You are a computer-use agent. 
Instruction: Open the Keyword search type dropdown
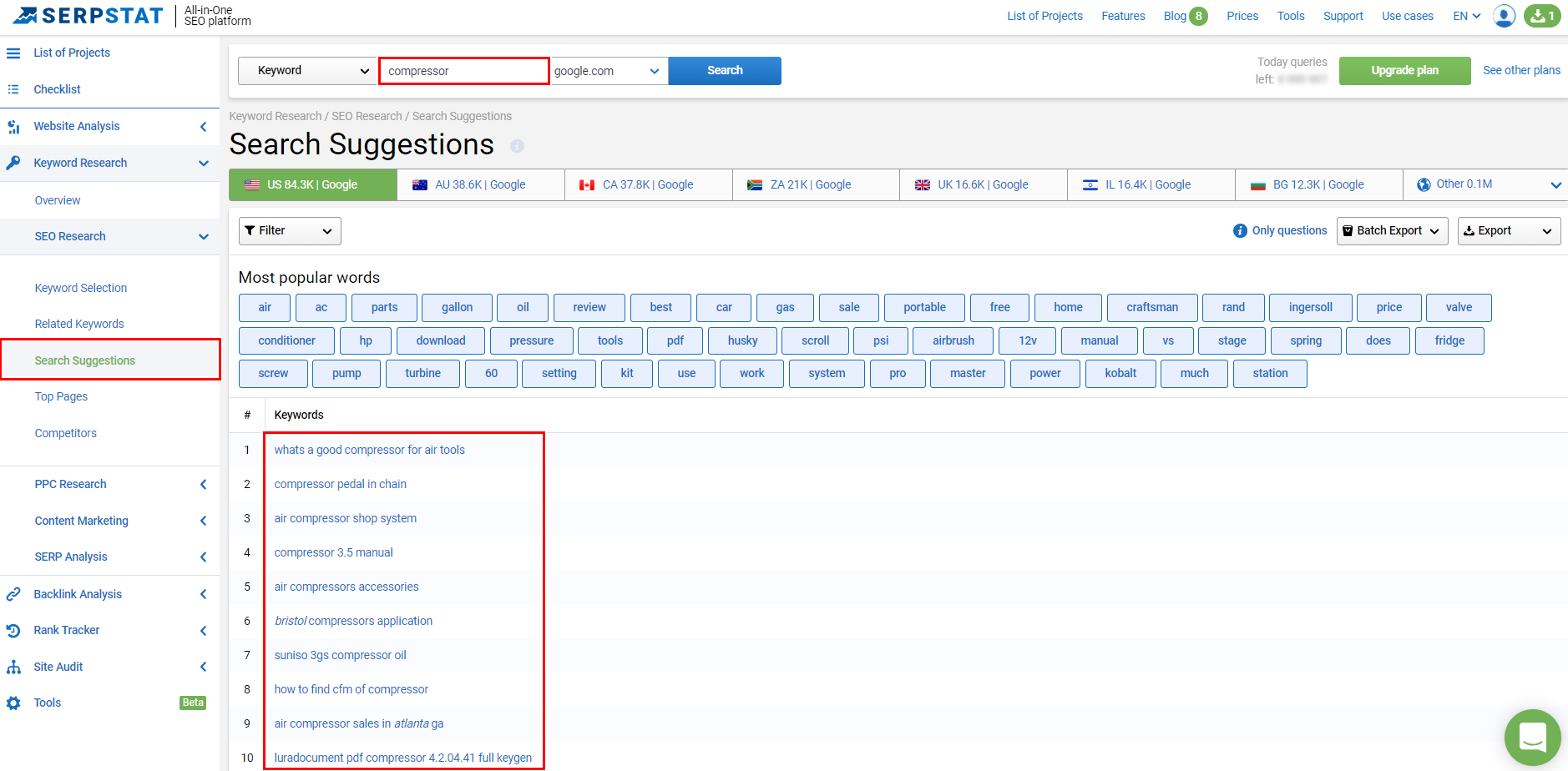306,70
